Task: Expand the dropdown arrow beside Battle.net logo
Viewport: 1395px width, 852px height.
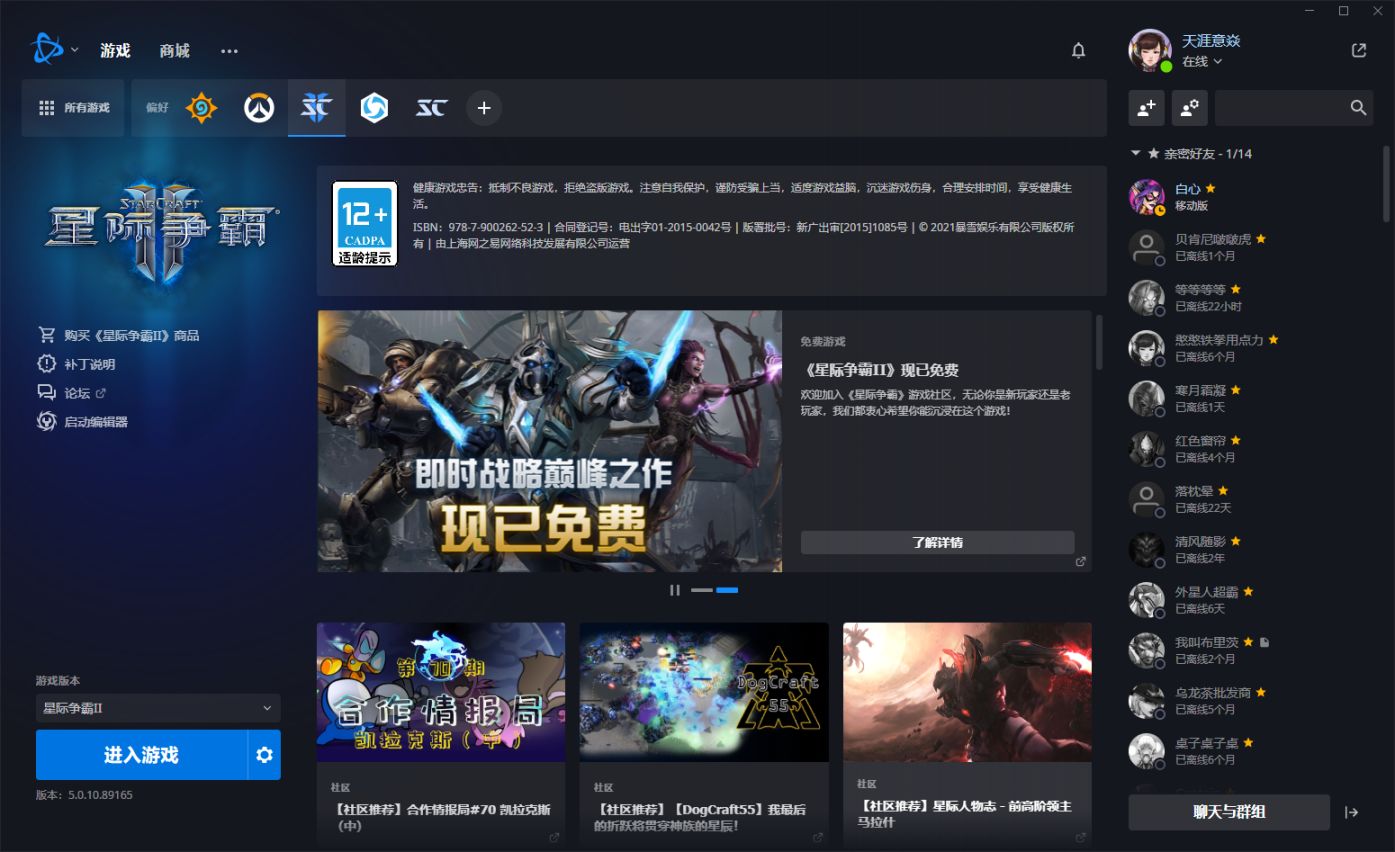Action: pos(75,50)
